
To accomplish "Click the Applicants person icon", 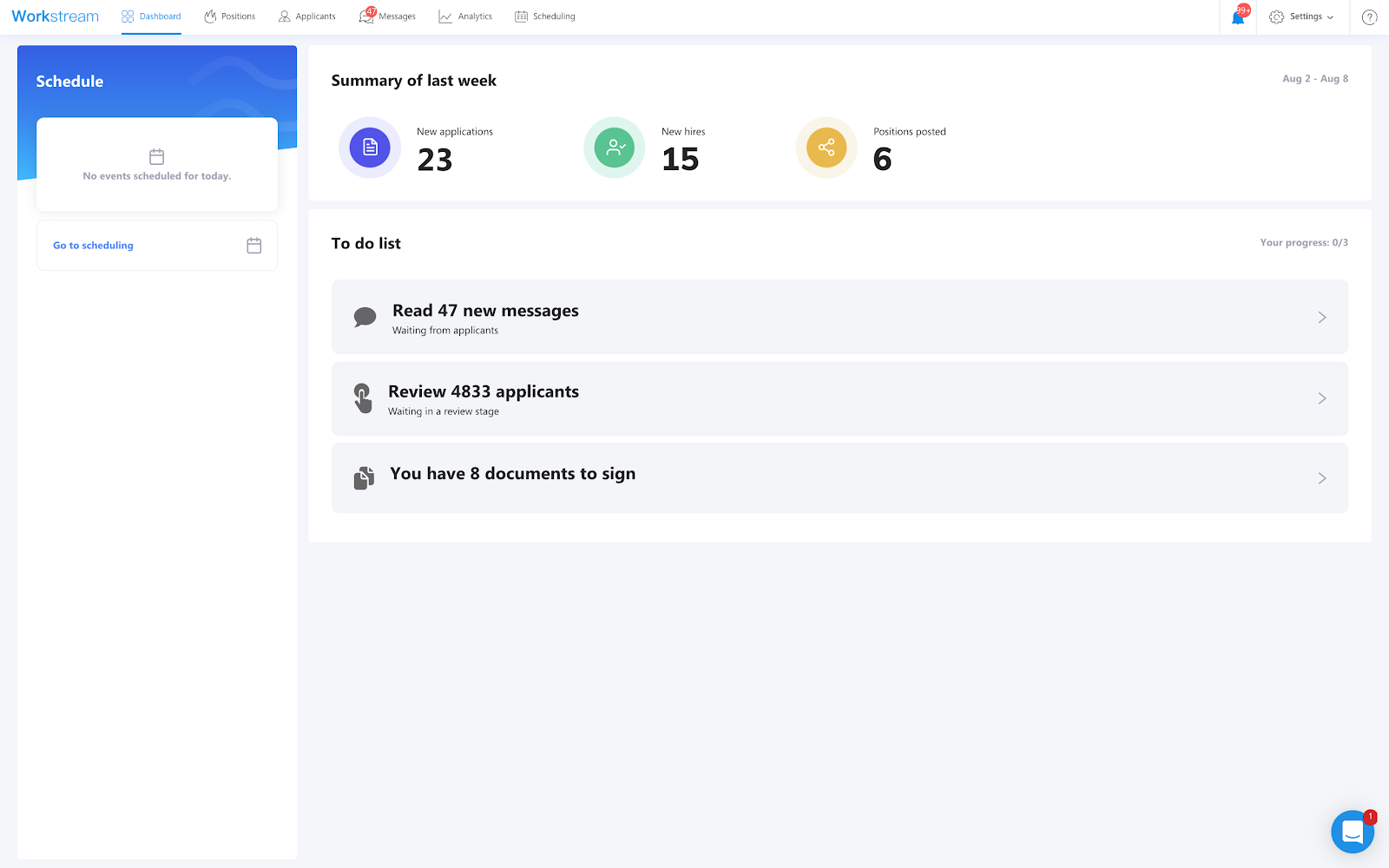I will [285, 16].
